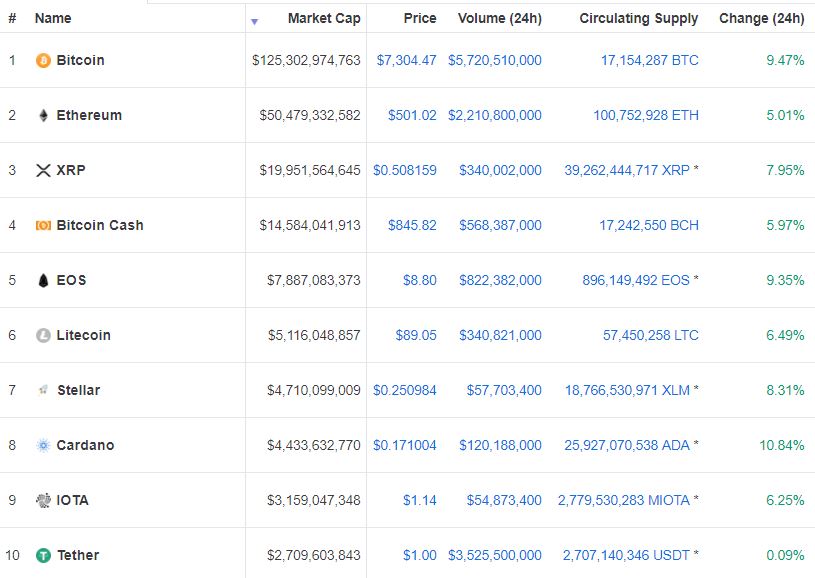Click the Price column header
815x578 pixels.
[x=420, y=18]
